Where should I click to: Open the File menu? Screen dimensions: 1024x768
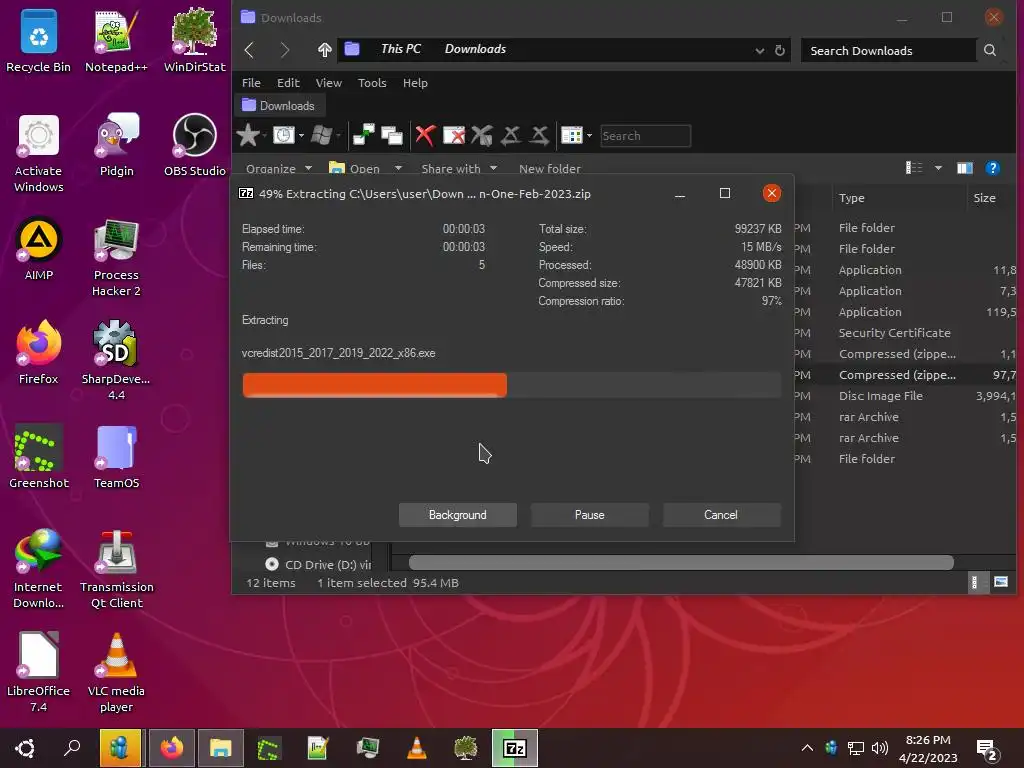coord(251,83)
